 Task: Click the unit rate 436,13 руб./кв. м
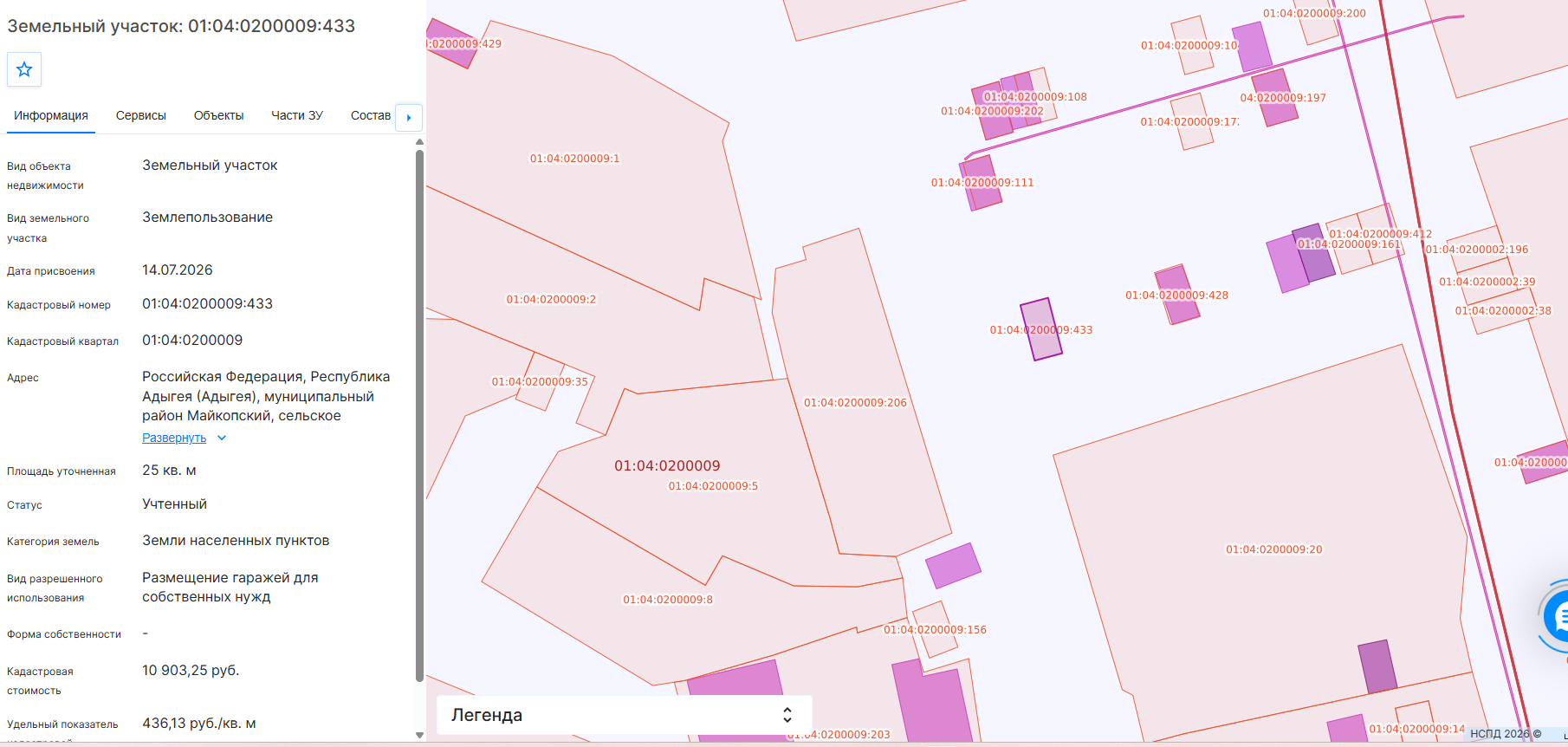coord(199,724)
